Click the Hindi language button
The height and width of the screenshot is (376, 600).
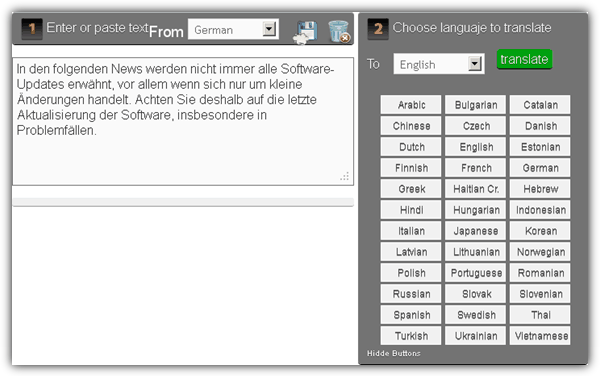[x=411, y=210]
